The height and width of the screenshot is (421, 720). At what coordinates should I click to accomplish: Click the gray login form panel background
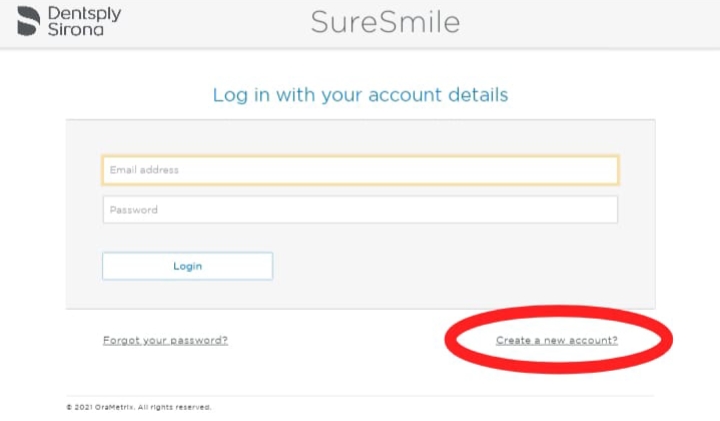pos(459,275)
